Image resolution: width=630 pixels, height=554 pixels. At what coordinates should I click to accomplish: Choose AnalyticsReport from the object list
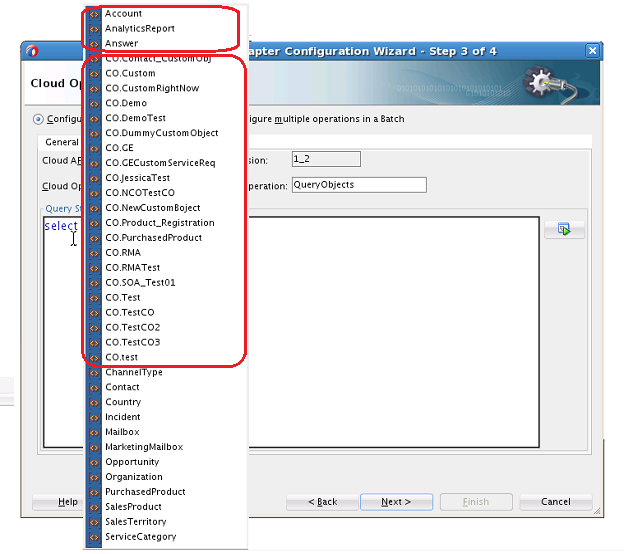click(x=140, y=29)
